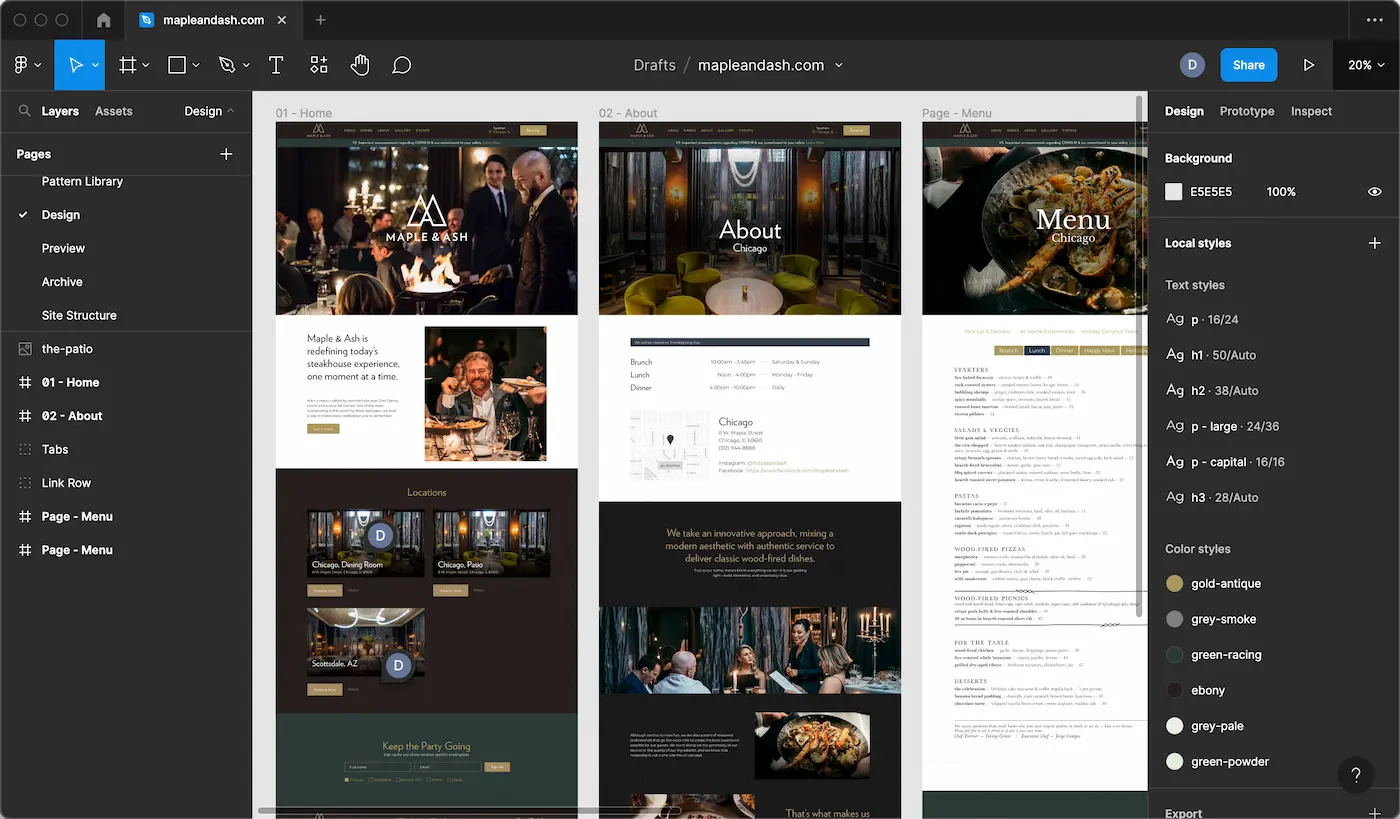Switch to the Layers tab

(60, 111)
